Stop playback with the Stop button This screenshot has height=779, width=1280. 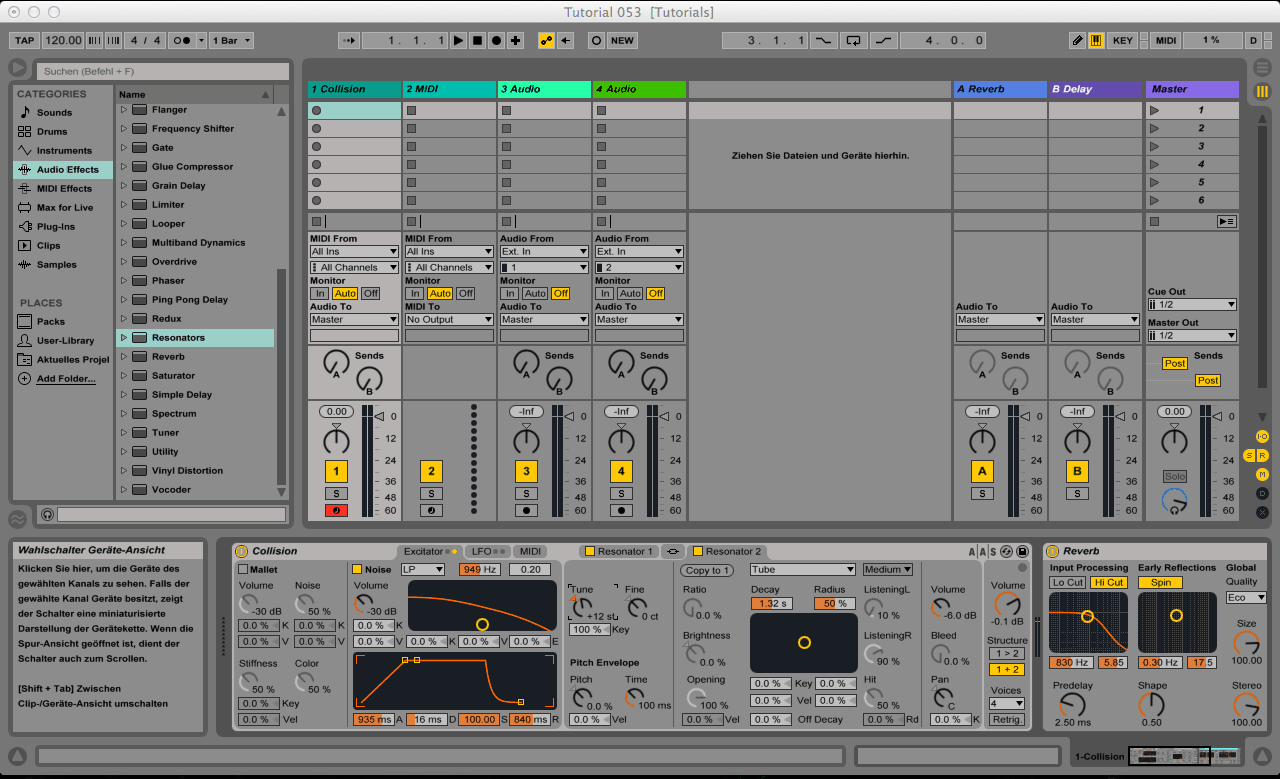(x=477, y=41)
